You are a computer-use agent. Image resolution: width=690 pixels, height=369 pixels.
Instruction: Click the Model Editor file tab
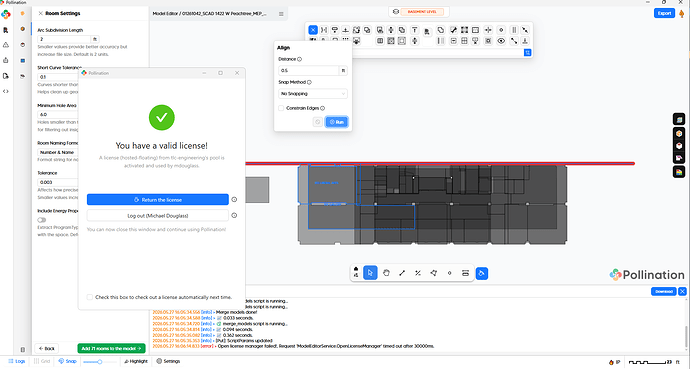coord(210,14)
